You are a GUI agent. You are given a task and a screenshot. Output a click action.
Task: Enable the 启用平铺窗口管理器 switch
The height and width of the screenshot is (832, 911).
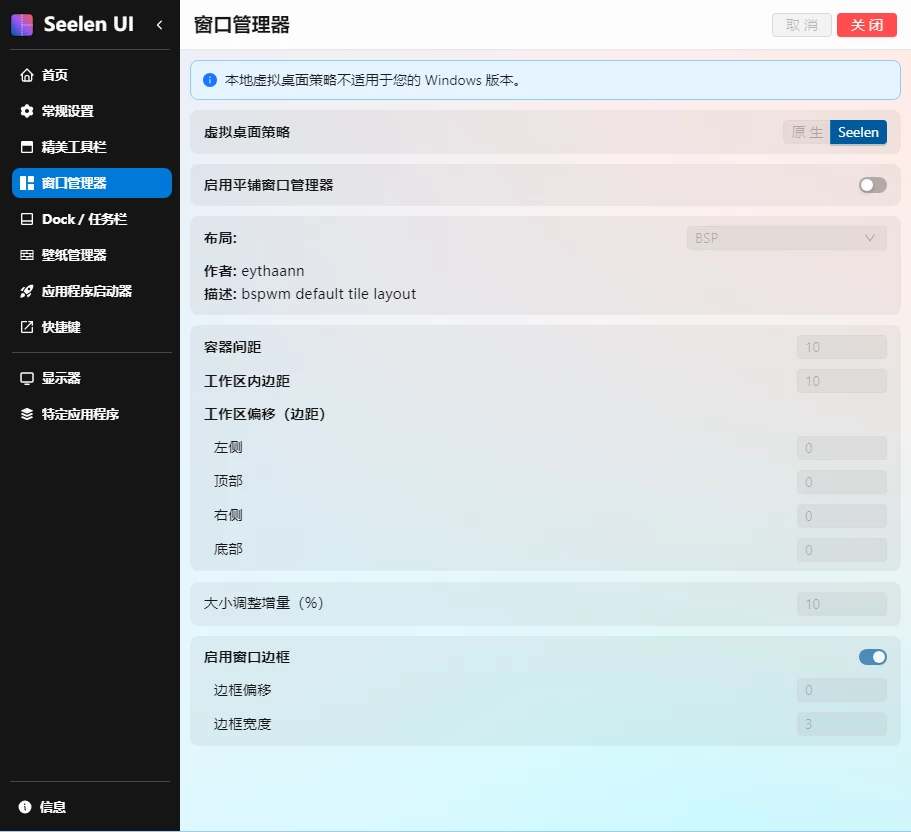(x=872, y=185)
